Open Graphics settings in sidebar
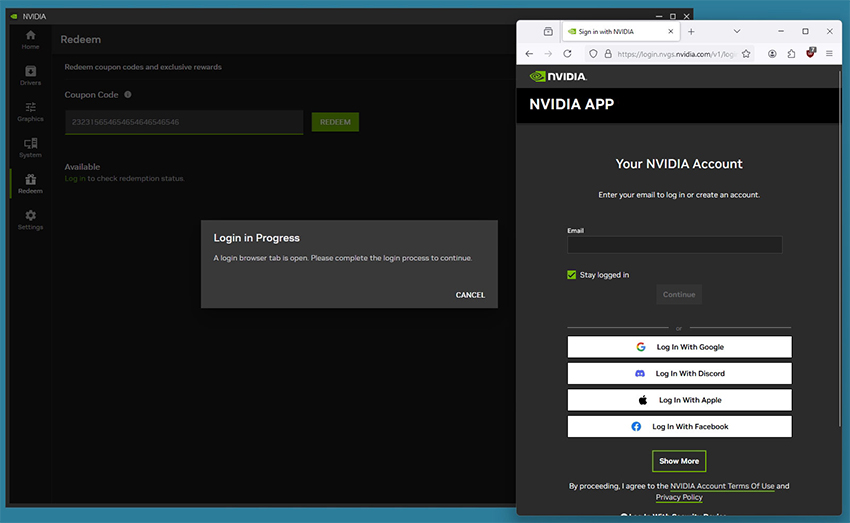This screenshot has width=850, height=523. [30, 112]
